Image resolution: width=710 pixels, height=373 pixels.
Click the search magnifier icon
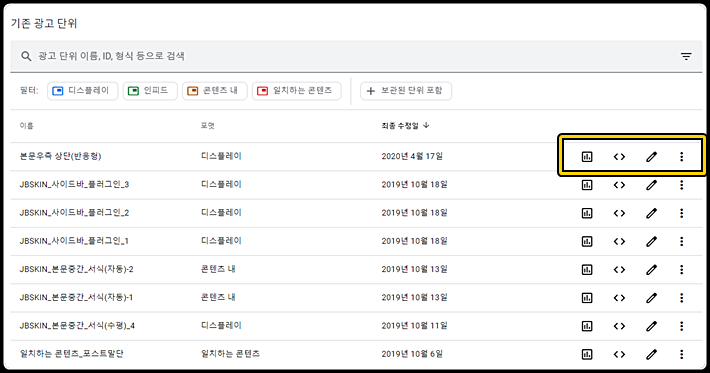pyautogui.click(x=26, y=56)
